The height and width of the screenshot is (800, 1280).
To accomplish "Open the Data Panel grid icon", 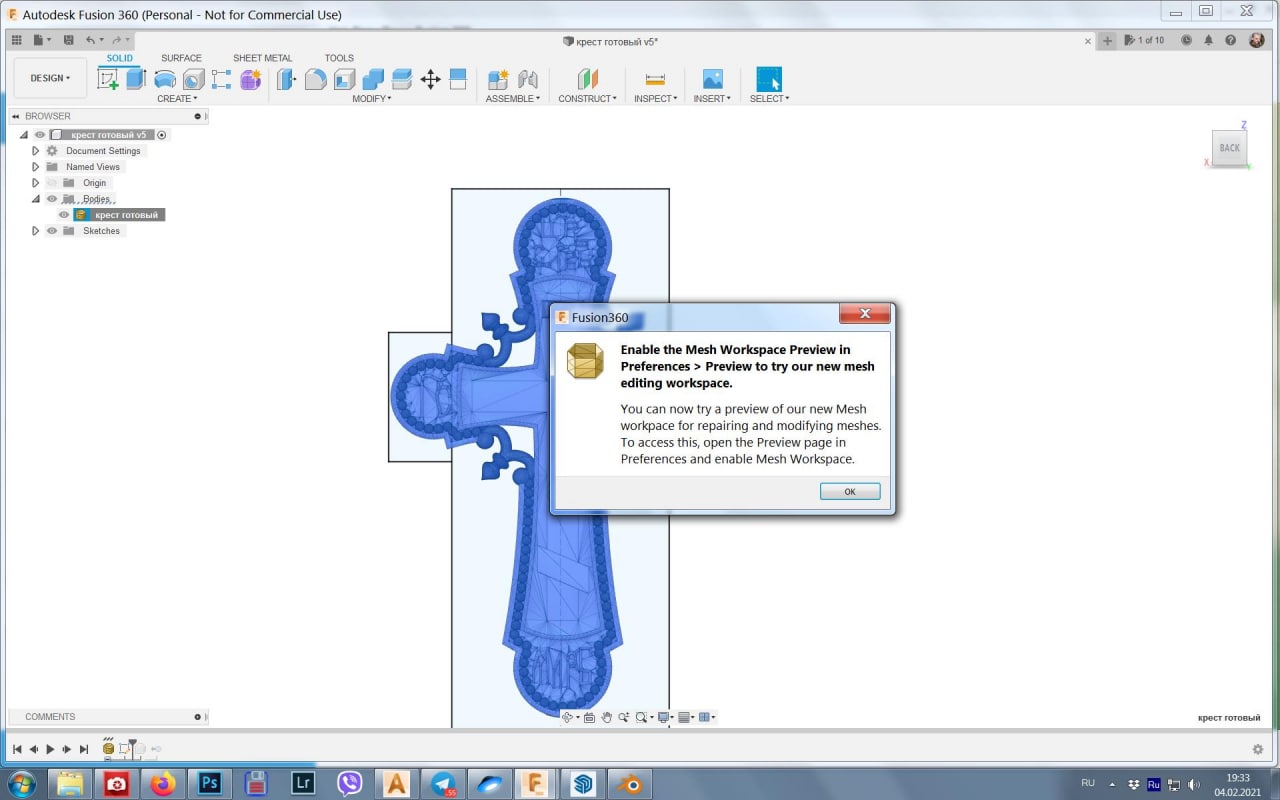I will tap(16, 40).
